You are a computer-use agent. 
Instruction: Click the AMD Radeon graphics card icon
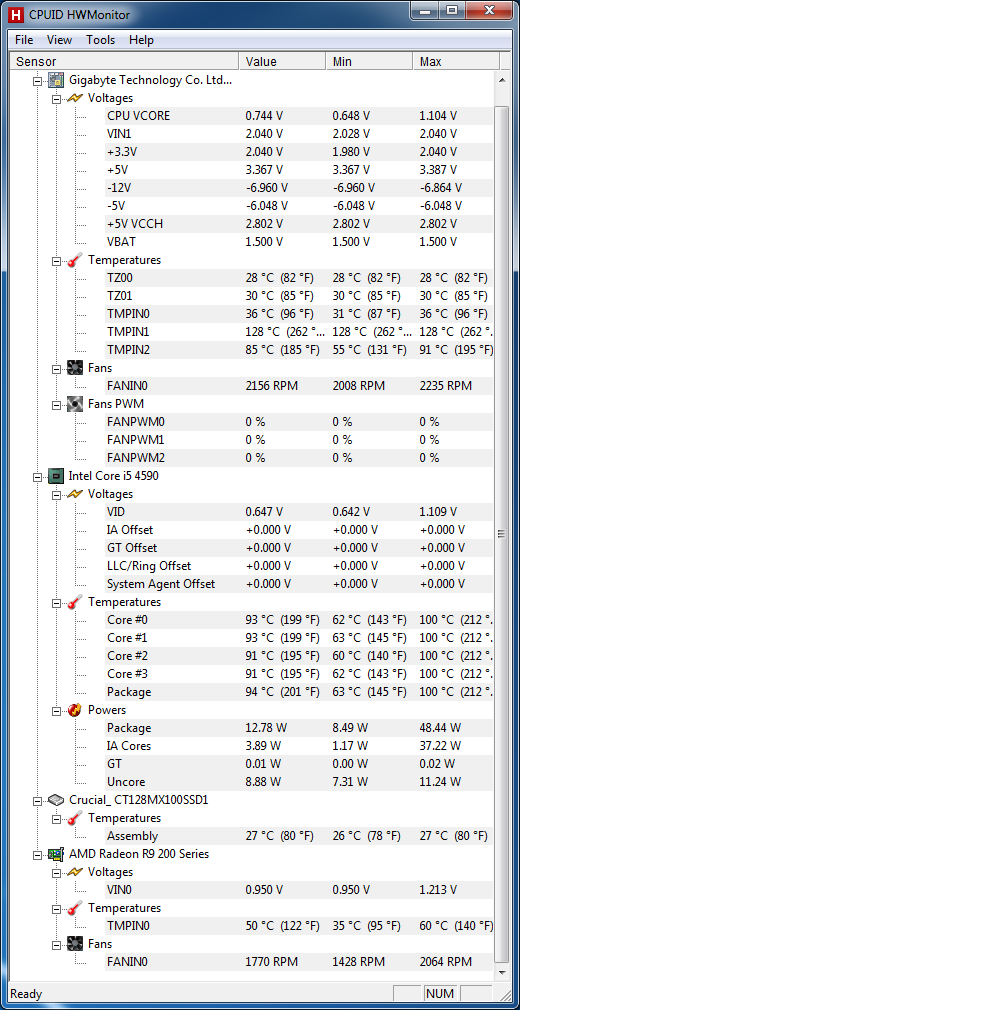(56, 854)
